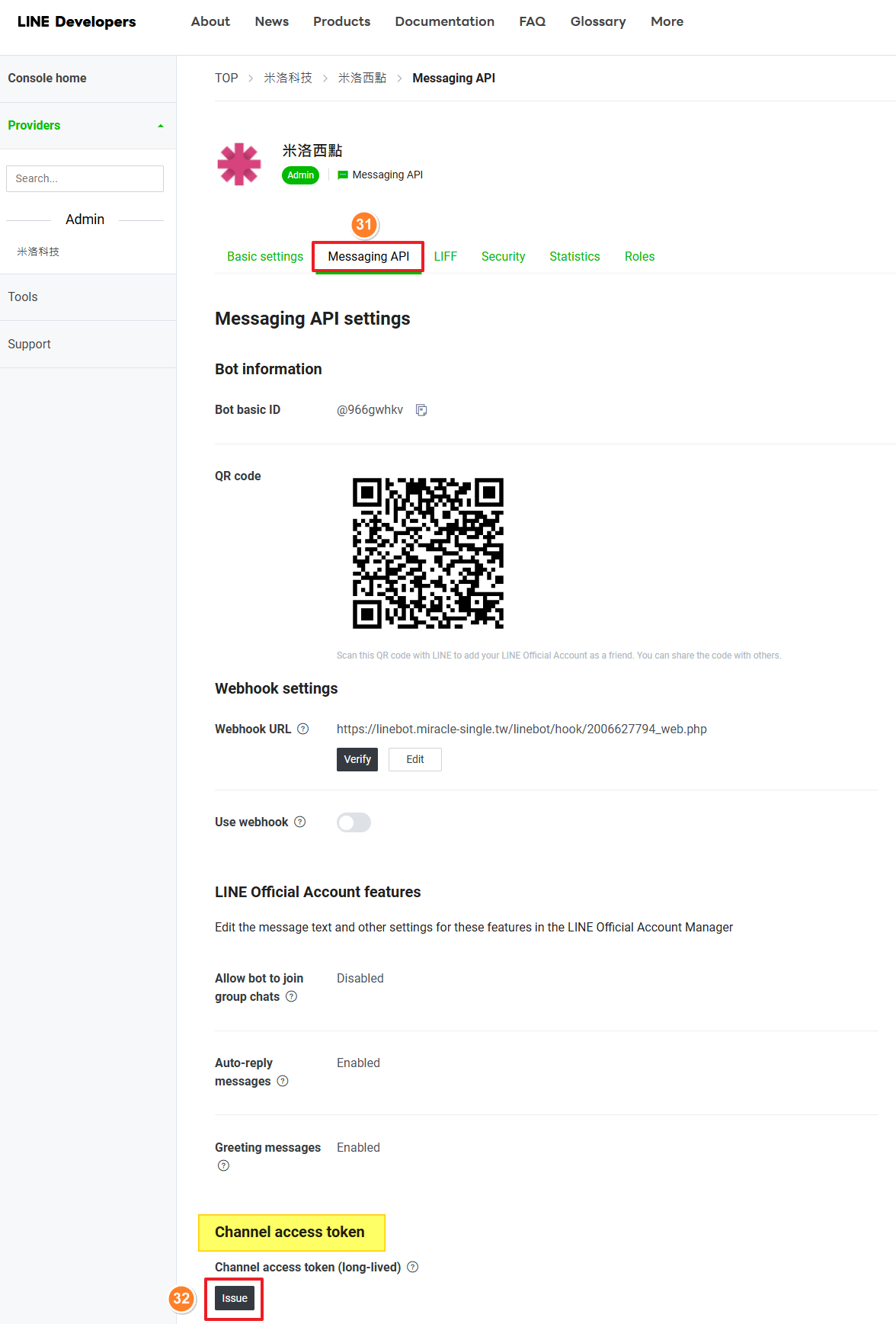Open the More menu in header
The image size is (896, 1324).
[667, 21]
